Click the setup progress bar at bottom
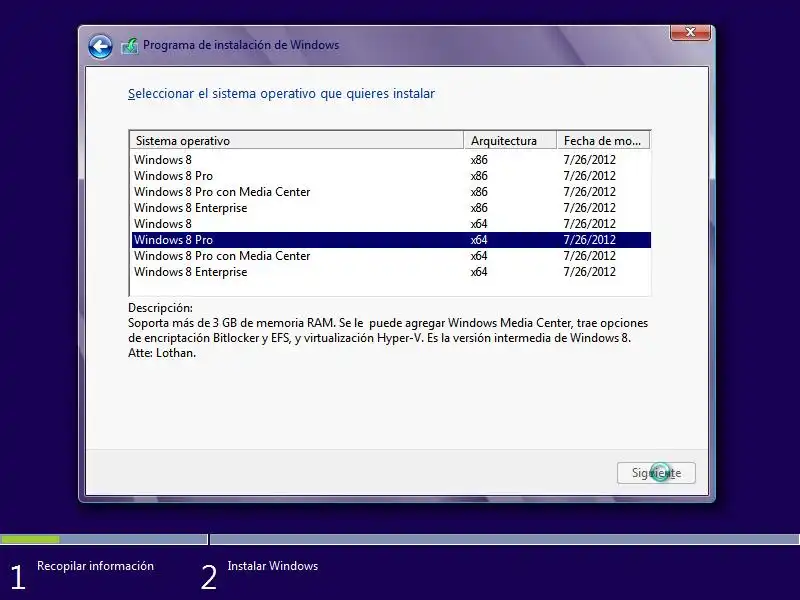800x600 pixels. point(400,539)
